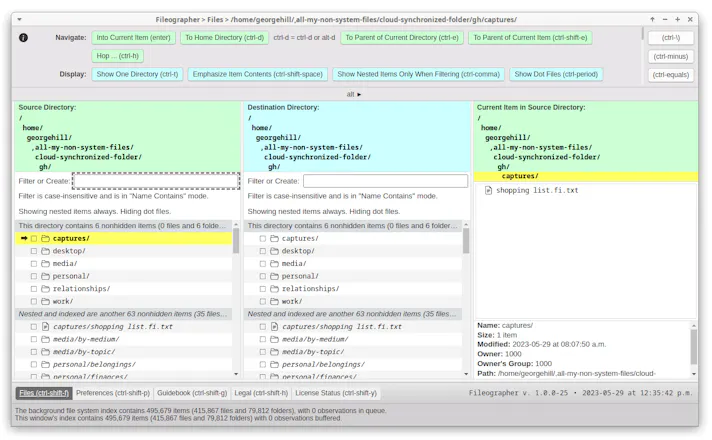This screenshot has height=440, width=712.
Task: Click the (ctrl-\) button
Action: point(671,38)
